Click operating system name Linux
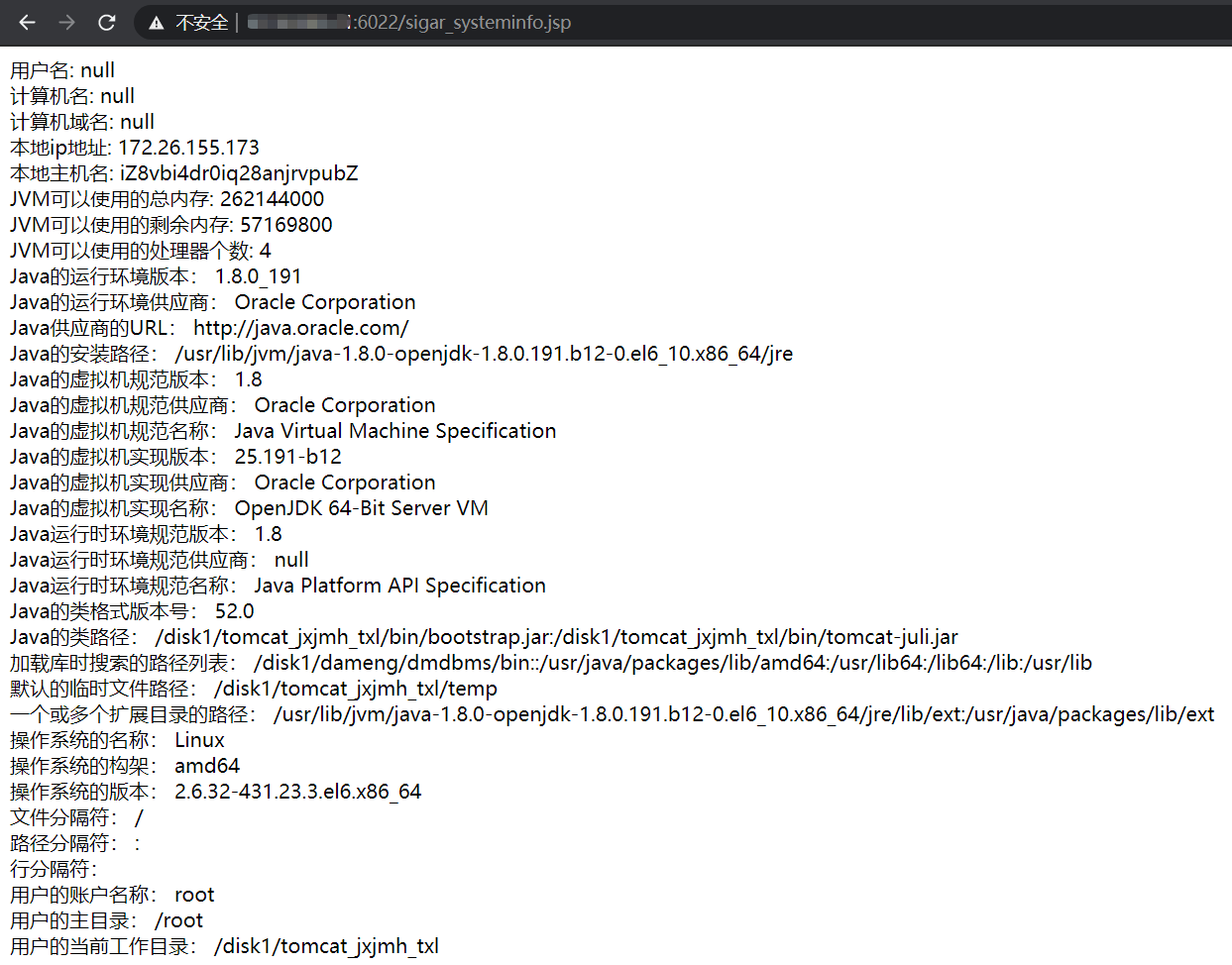 (199, 740)
